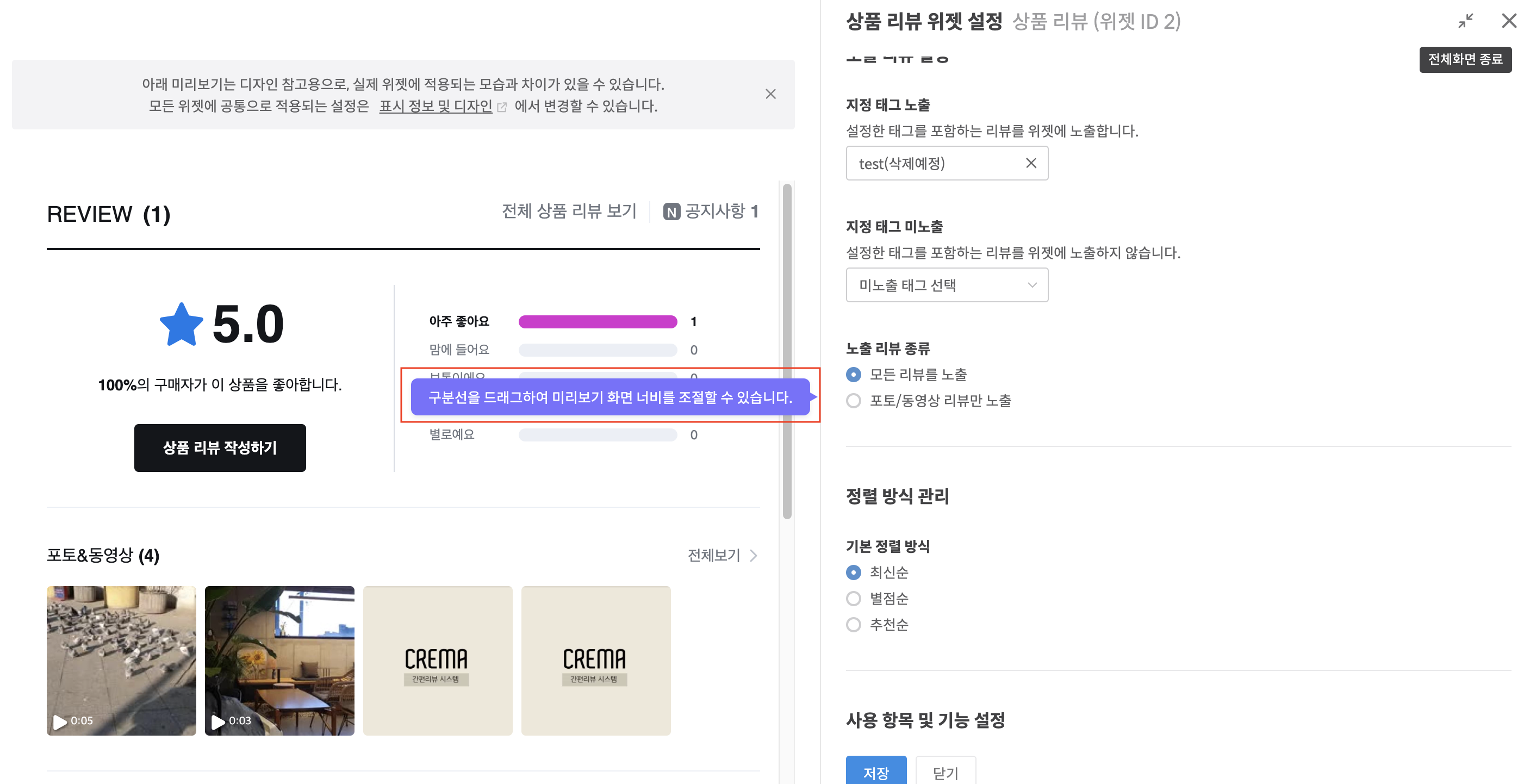1530x784 pixels.
Task: Remove the test(삭제예정) tag
Action: coord(1030,163)
